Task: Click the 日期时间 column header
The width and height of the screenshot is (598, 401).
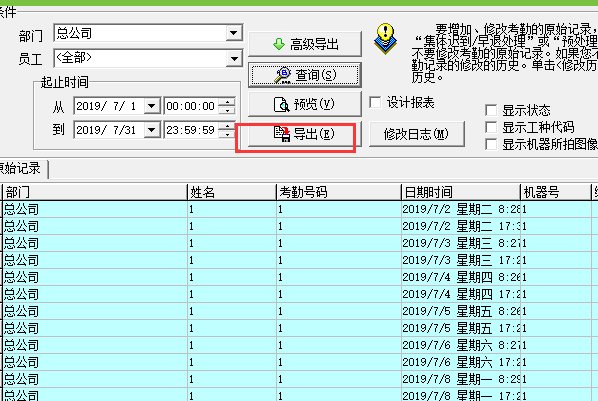Action: point(461,192)
